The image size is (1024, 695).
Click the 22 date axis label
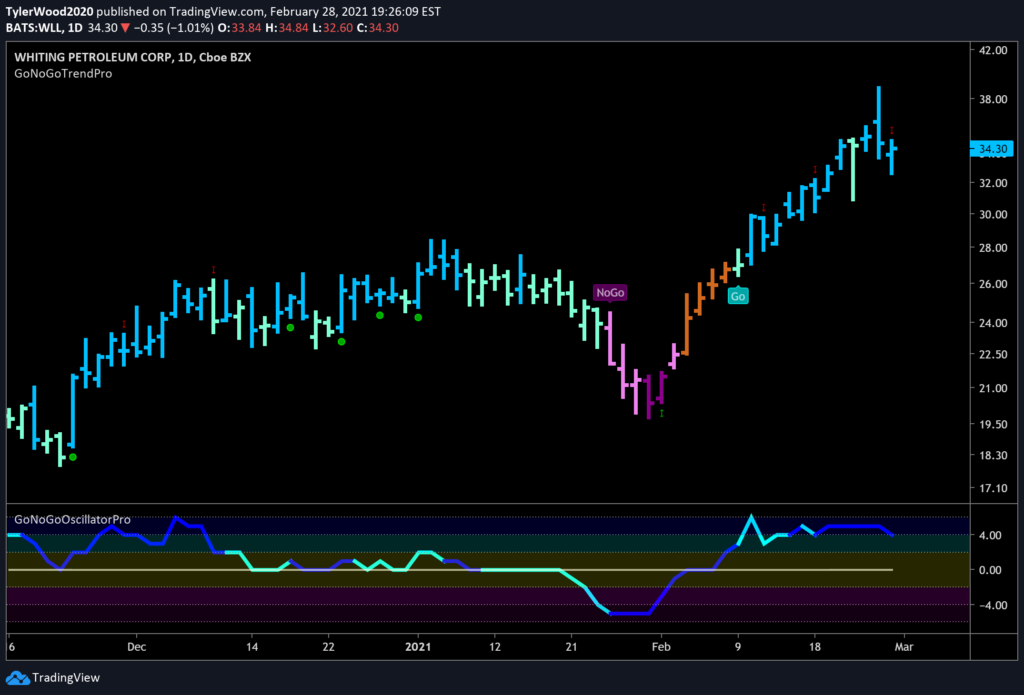coord(328,647)
